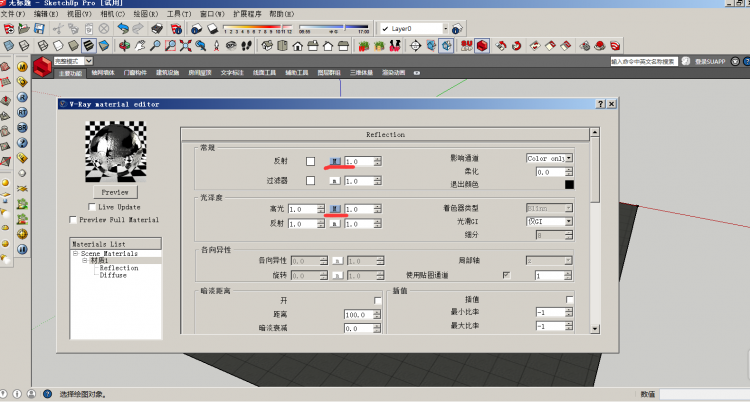Click the 退出颜色 black color swatch

click(569, 184)
